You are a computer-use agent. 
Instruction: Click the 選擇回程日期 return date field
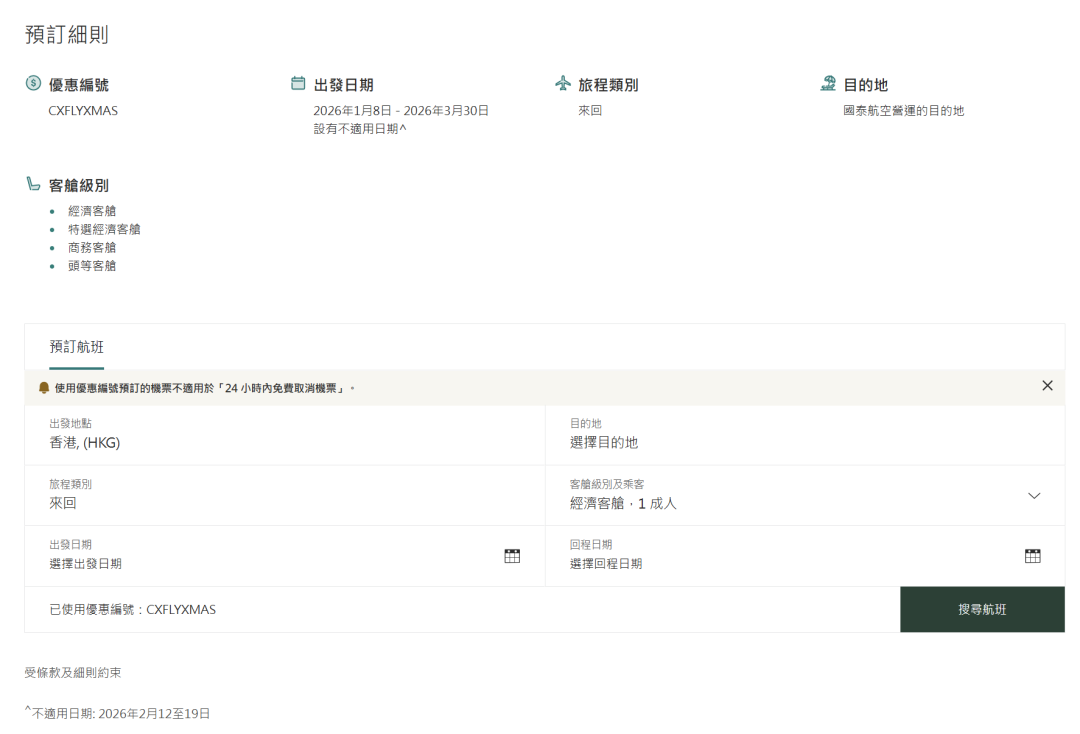[x=606, y=564]
